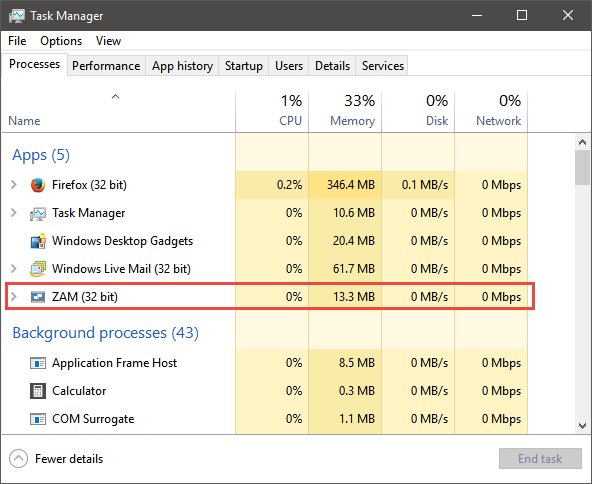The height and width of the screenshot is (484, 592).
Task: Open the Startup tab
Action: [244, 66]
